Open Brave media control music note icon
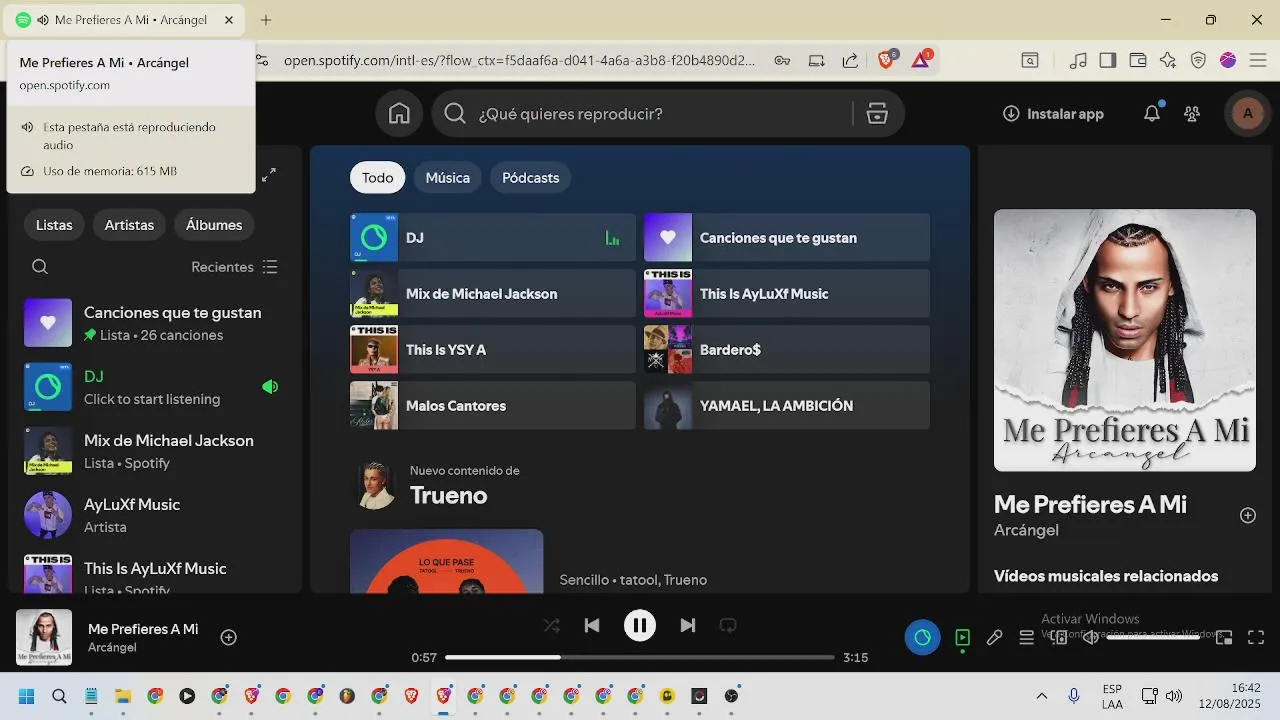 tap(1078, 60)
